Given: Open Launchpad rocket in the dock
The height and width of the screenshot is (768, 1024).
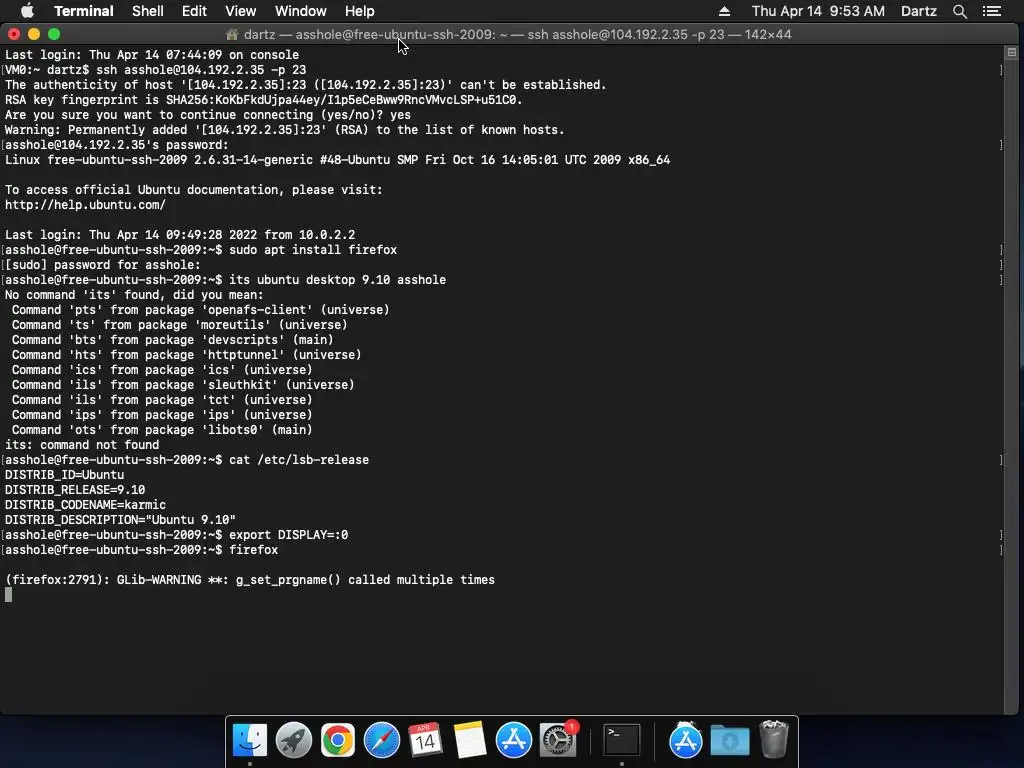Looking at the screenshot, I should (x=294, y=741).
